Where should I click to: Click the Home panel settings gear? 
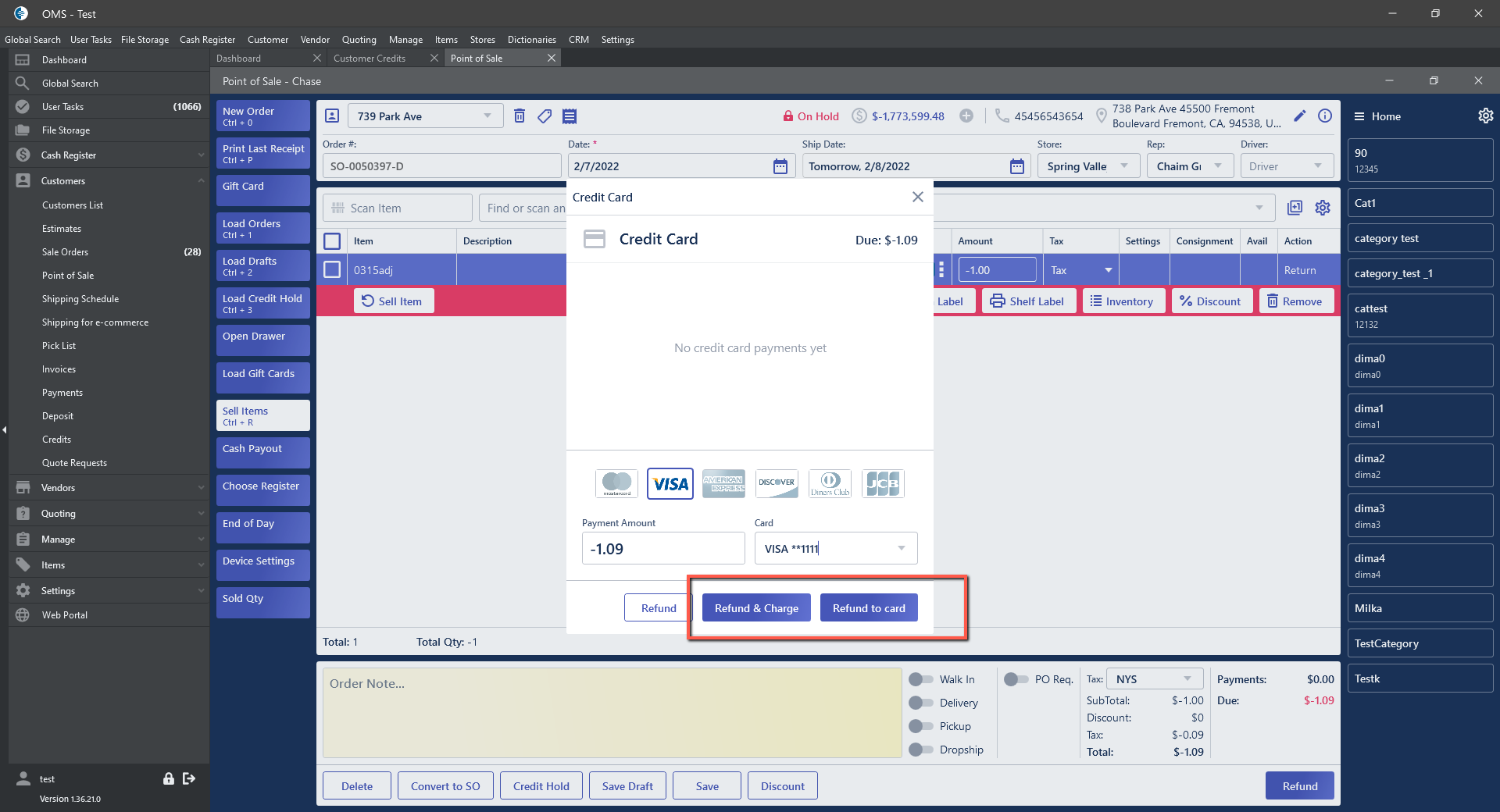coord(1486,116)
